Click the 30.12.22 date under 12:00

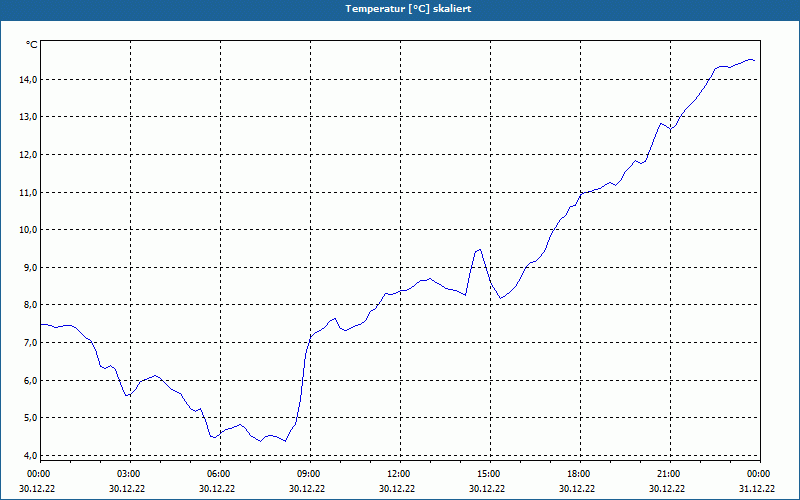point(397,488)
